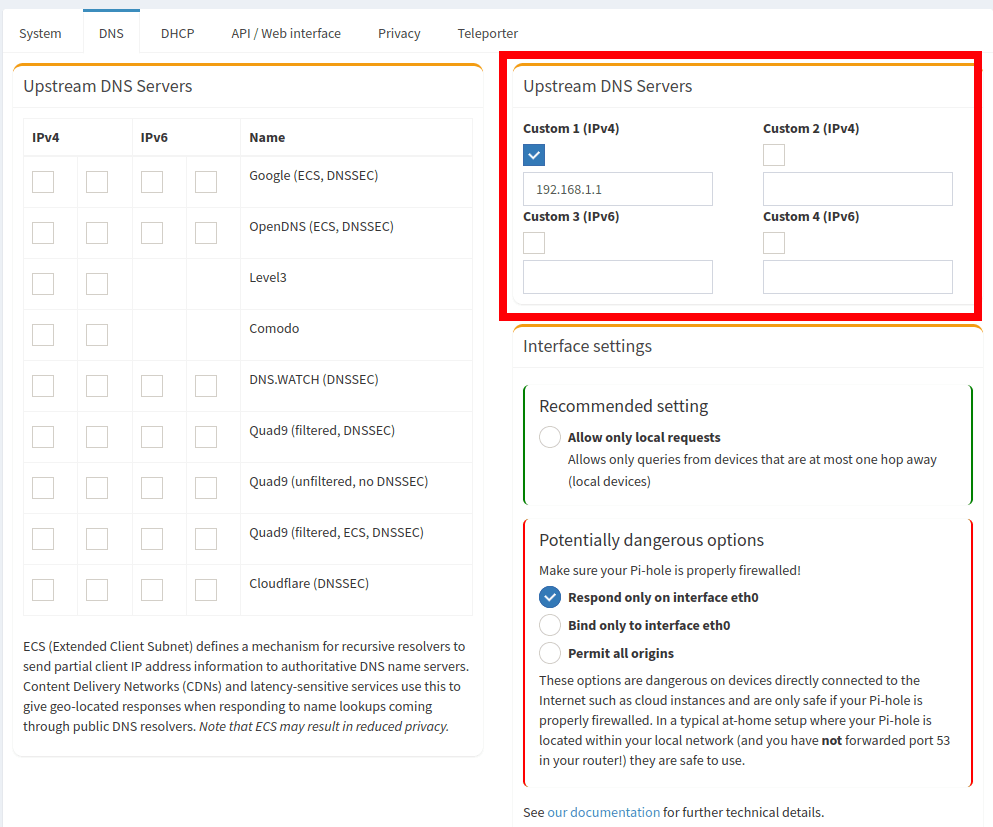Enable the Custom 2 (IPv4) checkbox
This screenshot has width=993, height=827.
point(773,155)
